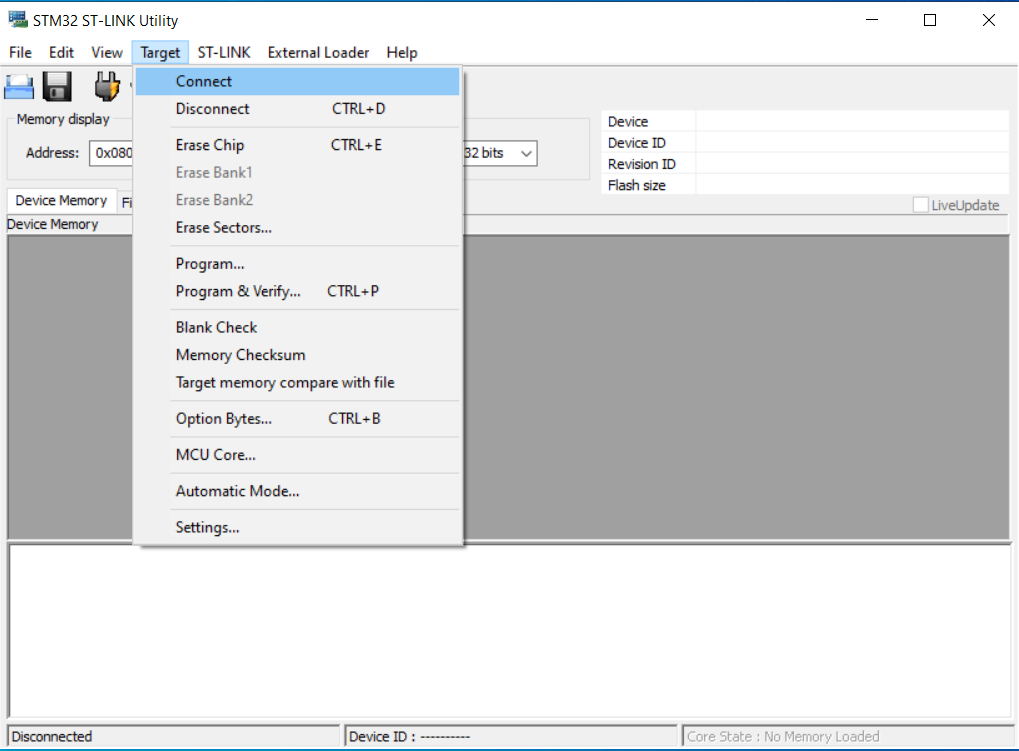Select Automatic Mode... menu item
Viewport: 1019px width, 751px height.
click(238, 491)
